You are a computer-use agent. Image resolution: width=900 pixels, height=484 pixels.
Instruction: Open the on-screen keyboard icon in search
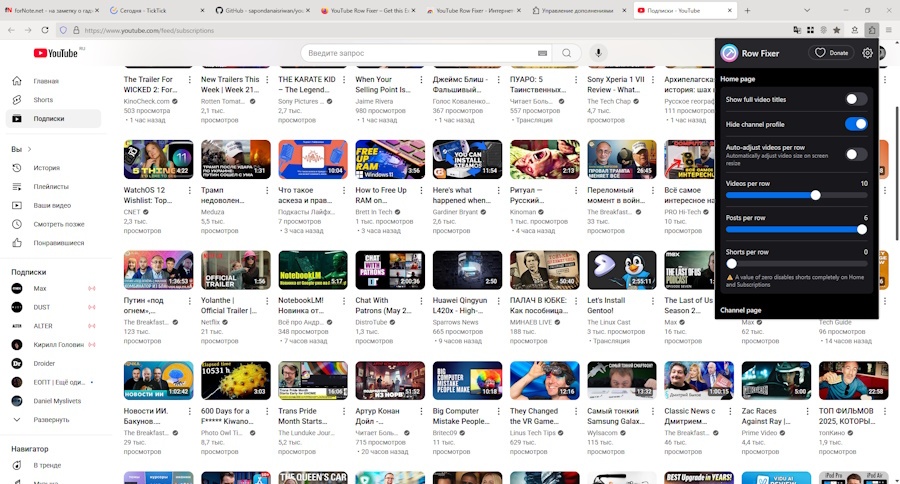coord(542,53)
